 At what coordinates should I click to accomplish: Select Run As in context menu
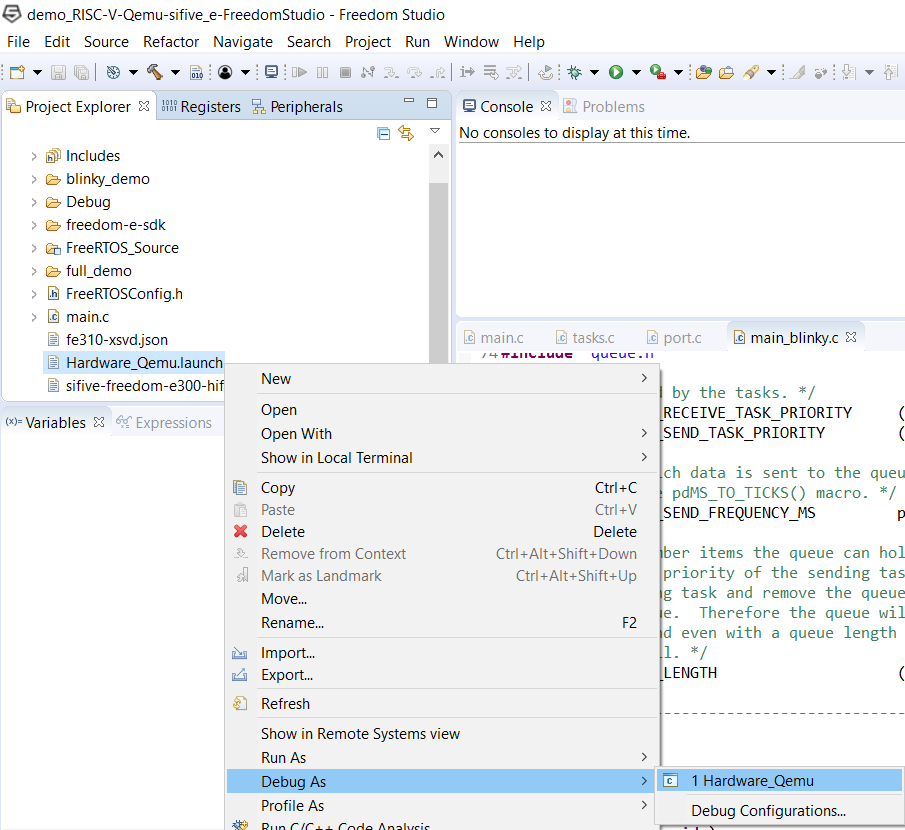point(442,757)
